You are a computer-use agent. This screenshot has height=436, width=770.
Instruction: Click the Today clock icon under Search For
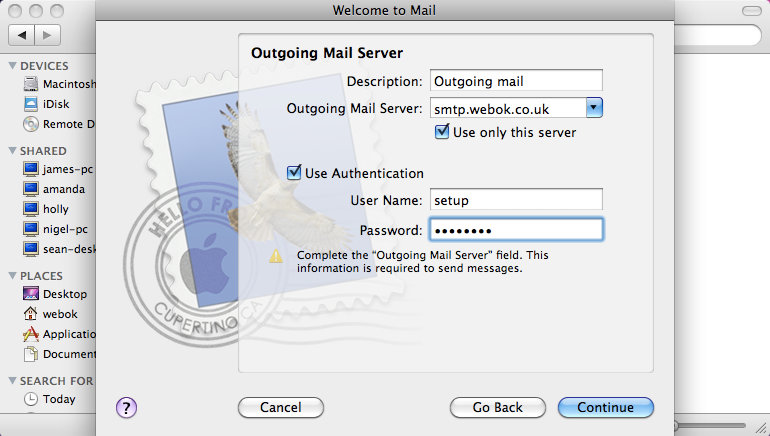tap(30, 399)
